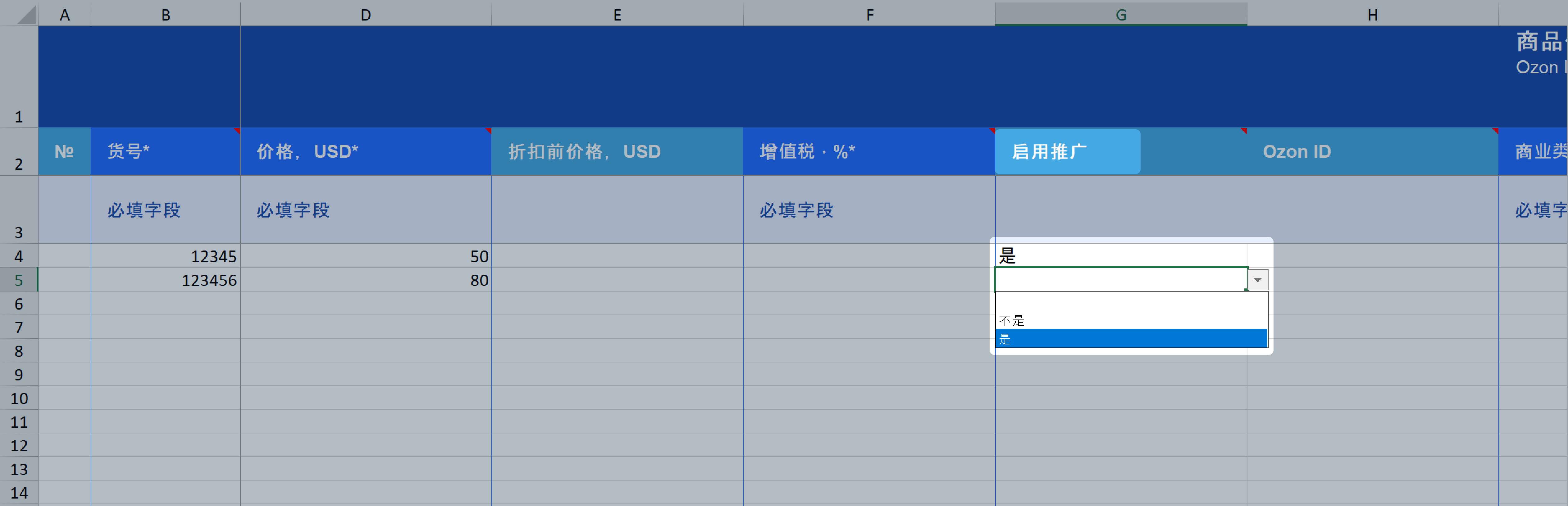Screen dimensions: 1568x506
Task: Select column E header
Action: coord(617,15)
